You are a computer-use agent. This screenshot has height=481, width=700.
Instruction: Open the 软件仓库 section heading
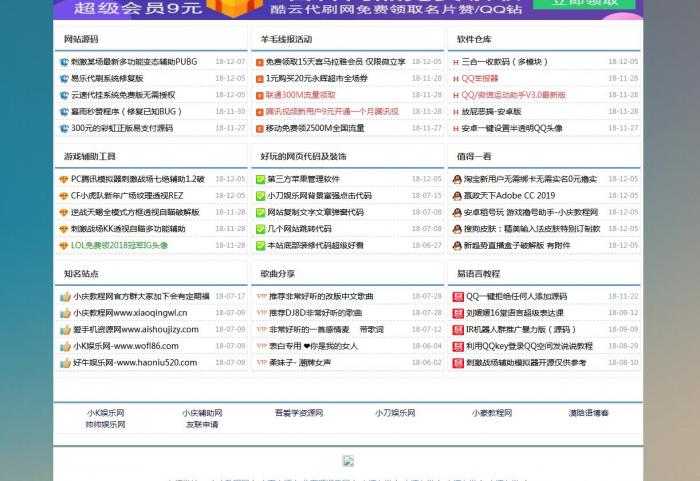point(474,40)
